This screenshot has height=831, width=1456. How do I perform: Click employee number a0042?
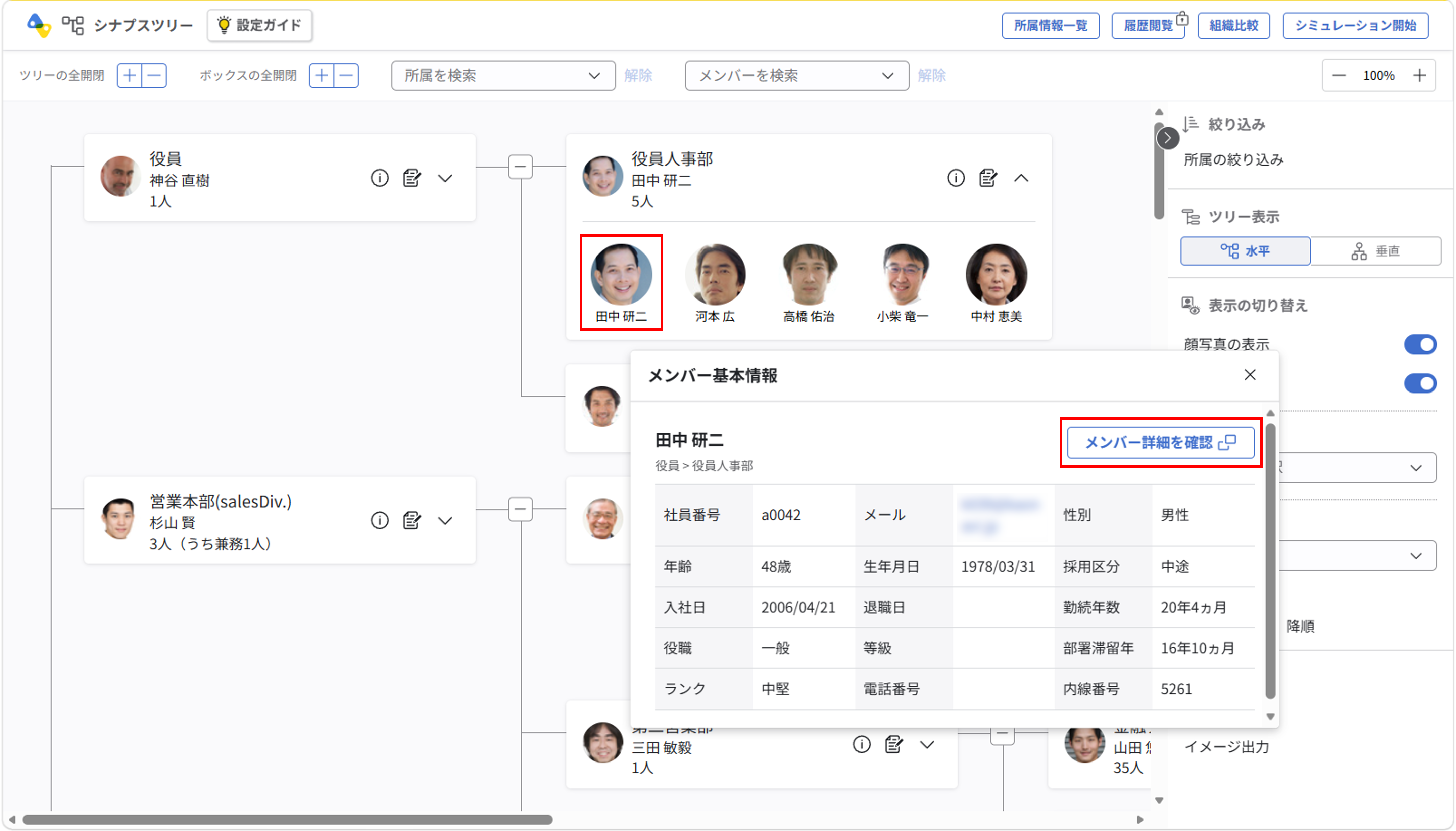click(x=781, y=515)
